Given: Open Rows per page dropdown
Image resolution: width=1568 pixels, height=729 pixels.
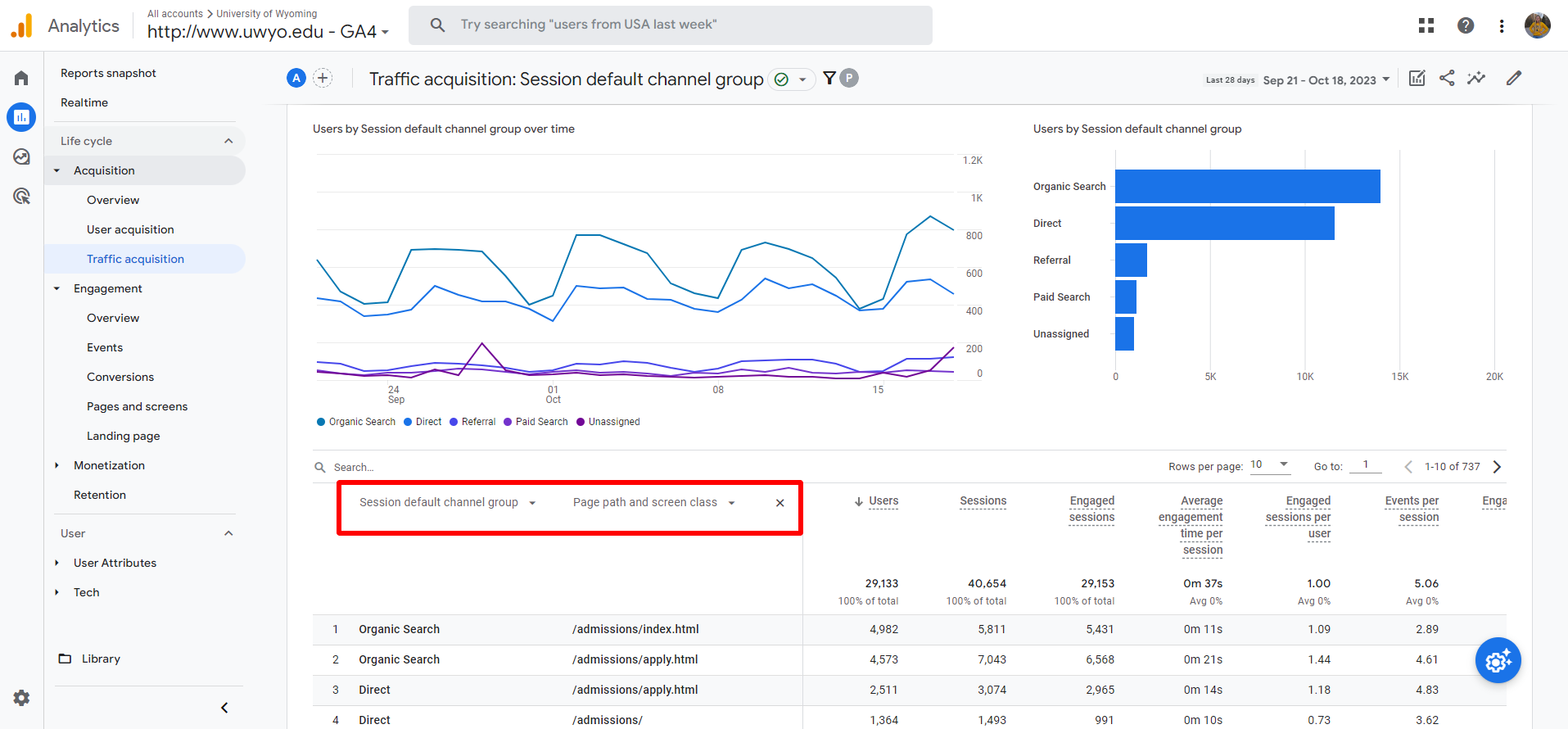Looking at the screenshot, I should click(1270, 465).
